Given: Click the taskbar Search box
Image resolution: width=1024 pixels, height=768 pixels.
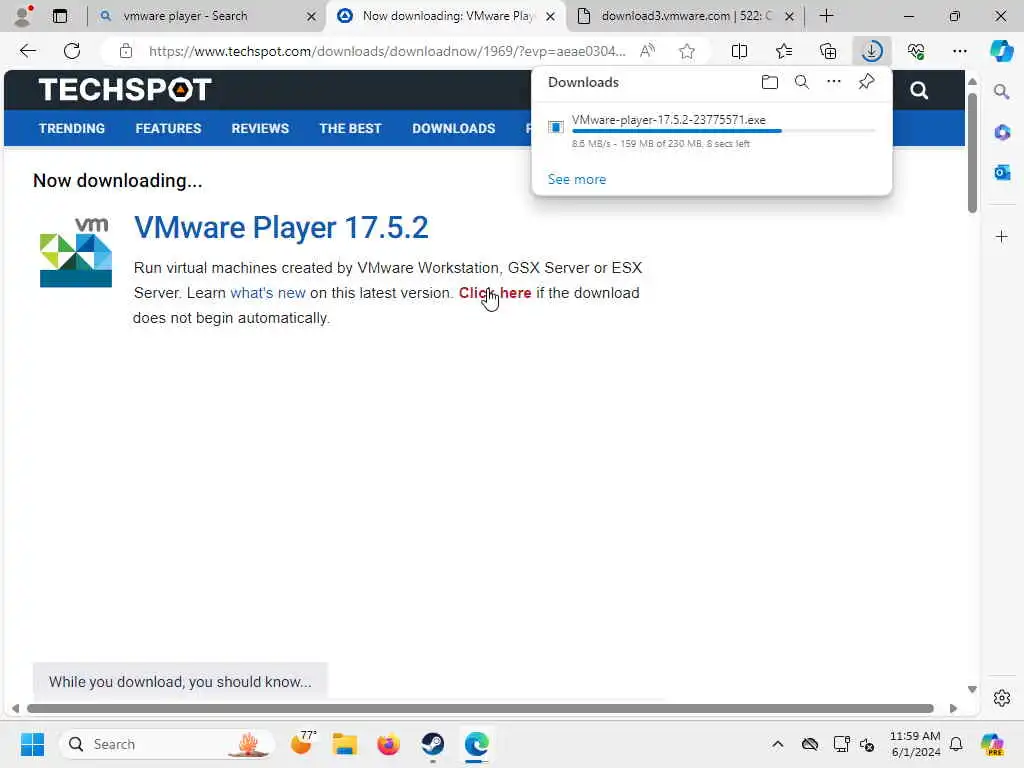Looking at the screenshot, I should pos(167,744).
